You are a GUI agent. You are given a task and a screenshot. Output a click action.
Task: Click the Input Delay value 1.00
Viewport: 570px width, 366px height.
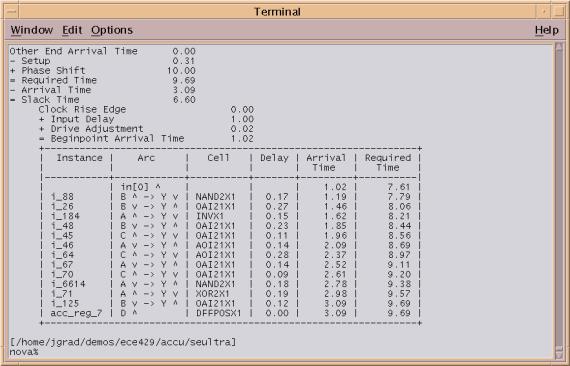click(x=242, y=119)
